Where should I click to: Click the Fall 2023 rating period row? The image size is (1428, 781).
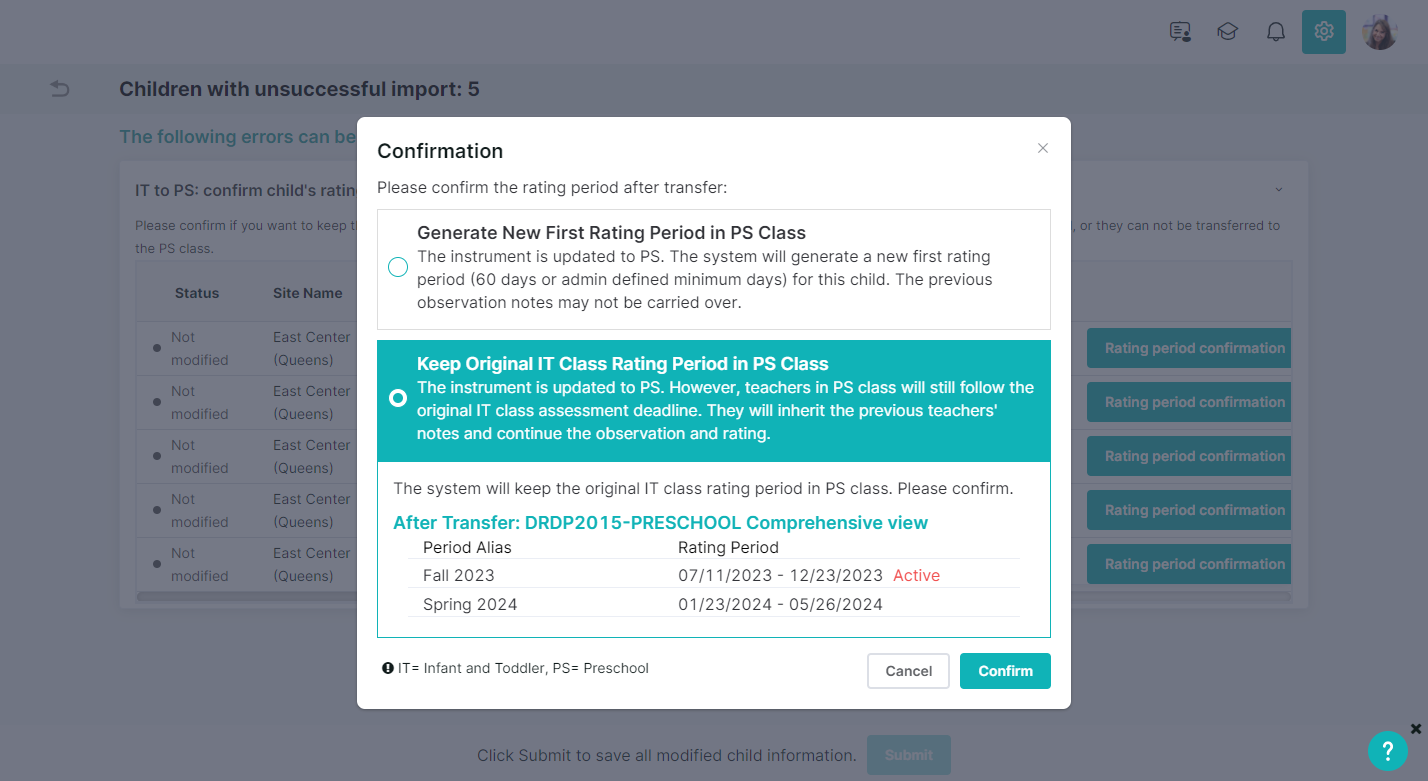click(x=714, y=575)
